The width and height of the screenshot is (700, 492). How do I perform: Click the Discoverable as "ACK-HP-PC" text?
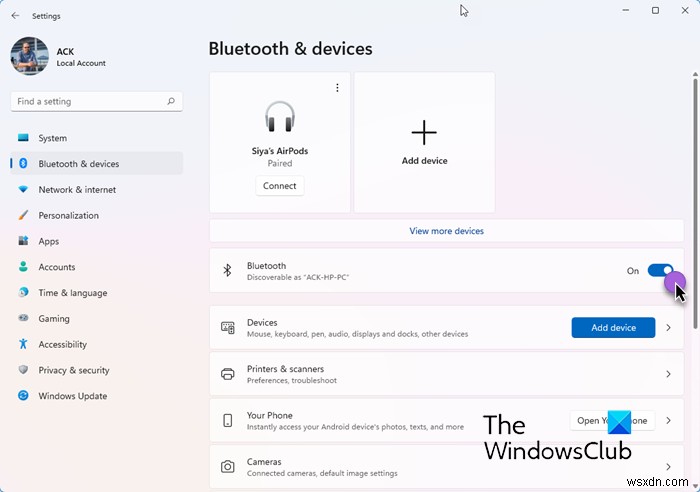click(298, 277)
